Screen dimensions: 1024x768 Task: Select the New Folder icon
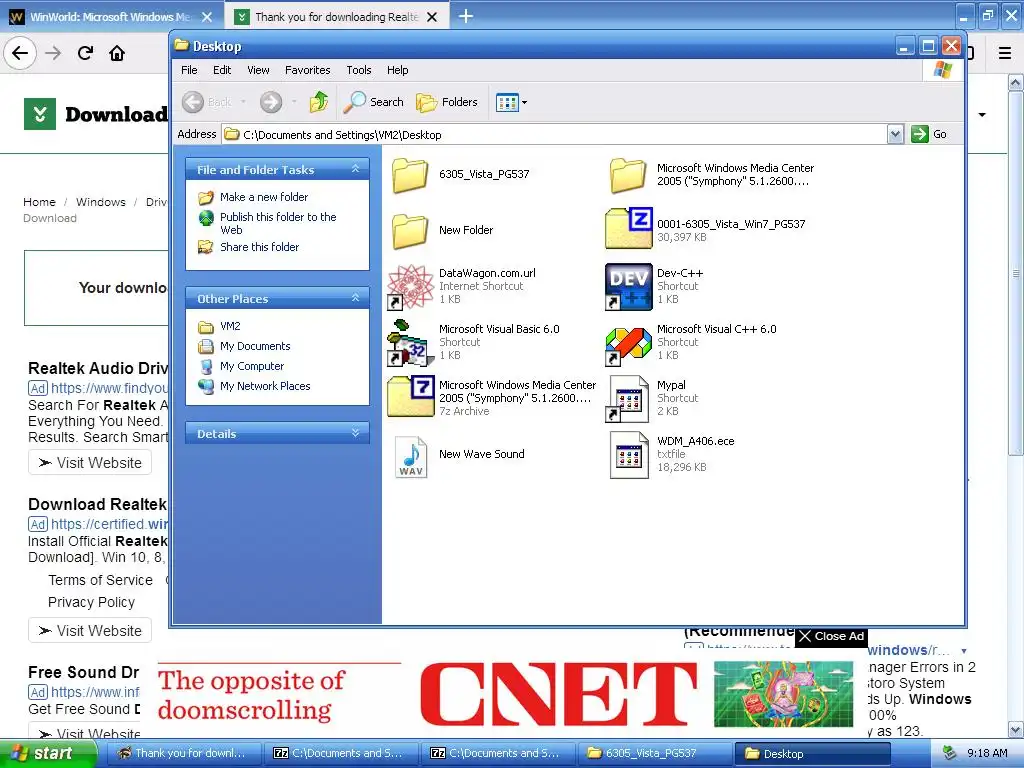coord(411,231)
